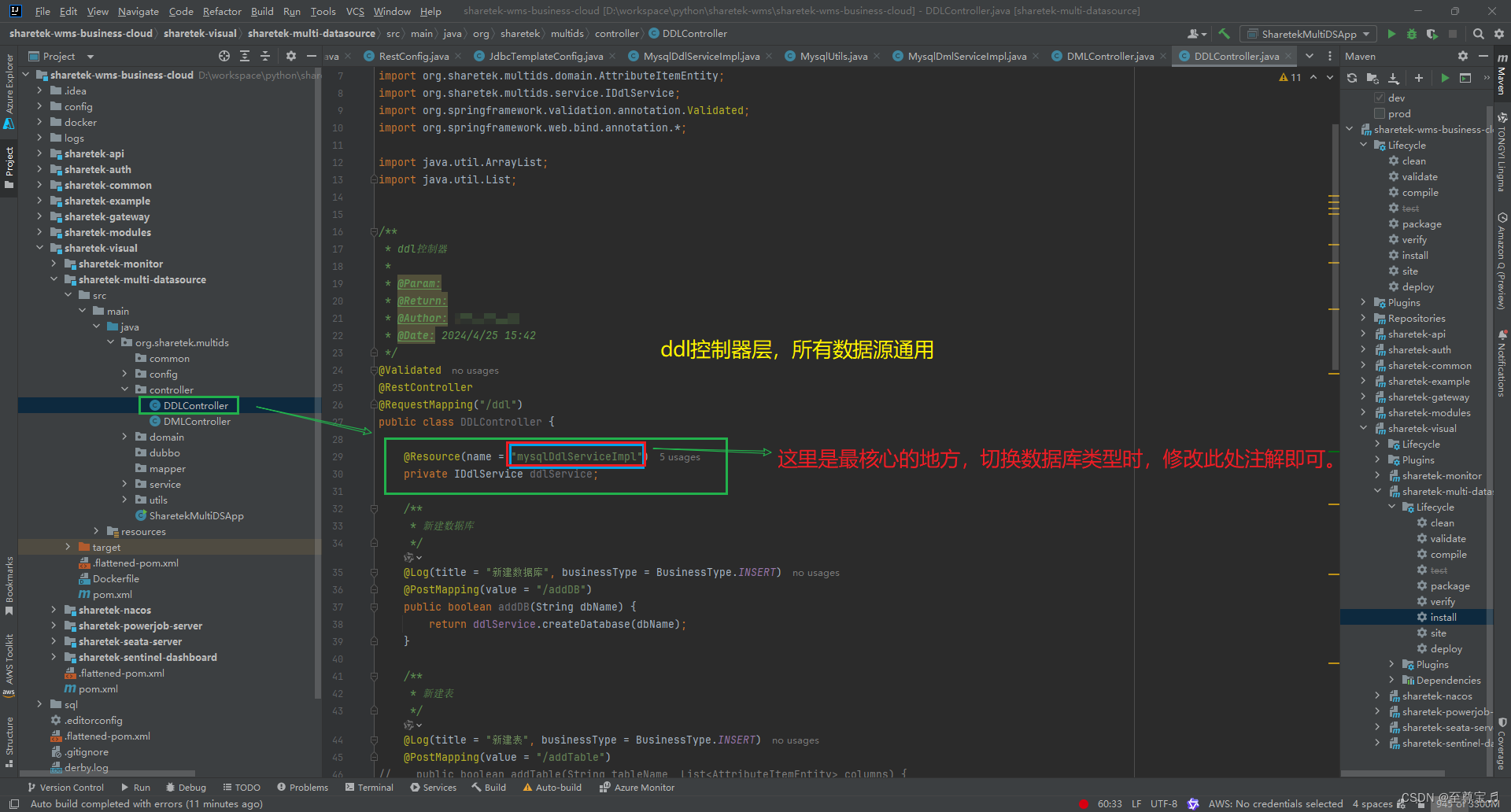
Task: Switch to the MysqlUtils.java editor tab
Action: [x=830, y=56]
